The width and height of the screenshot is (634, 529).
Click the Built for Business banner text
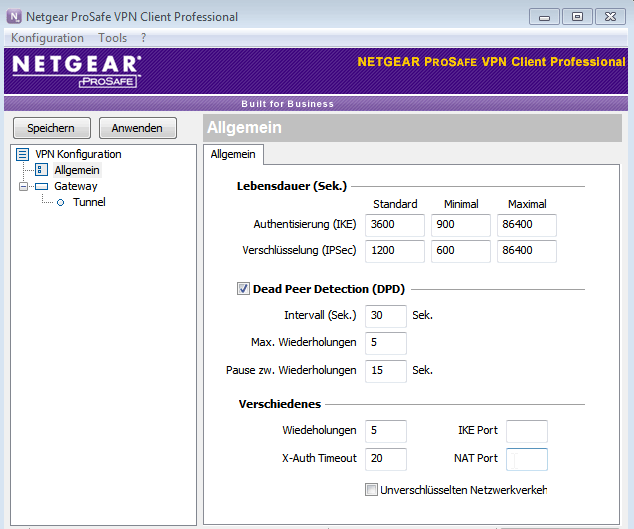287,104
